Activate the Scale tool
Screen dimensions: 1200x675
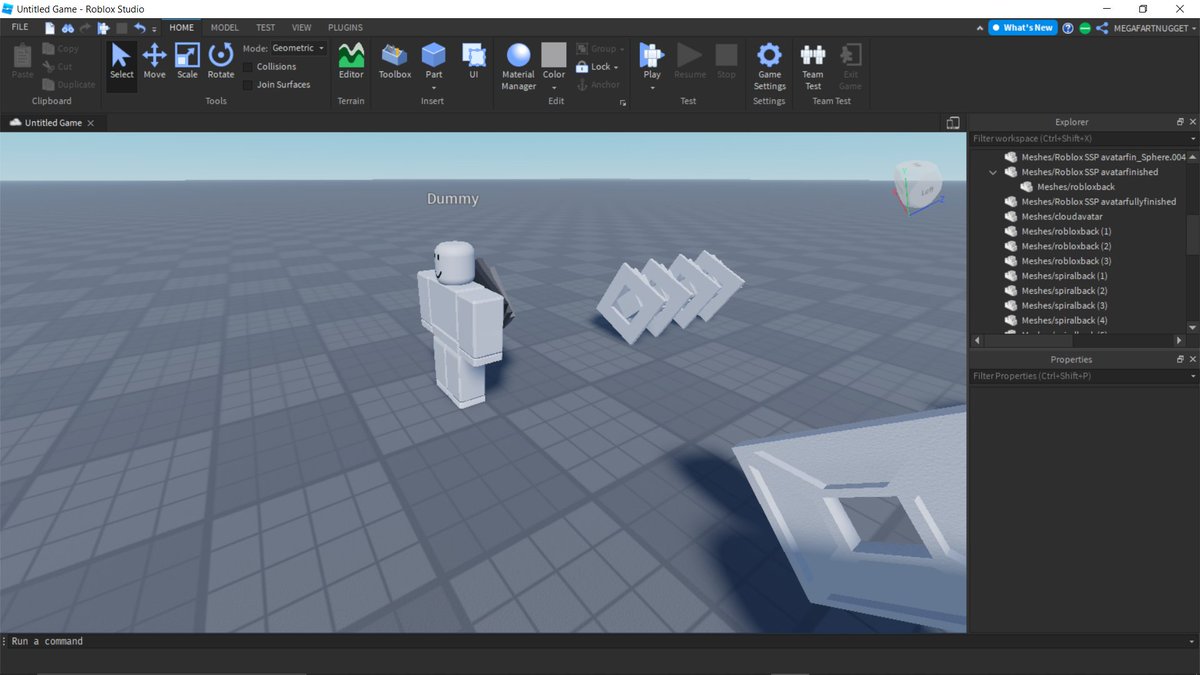[187, 62]
